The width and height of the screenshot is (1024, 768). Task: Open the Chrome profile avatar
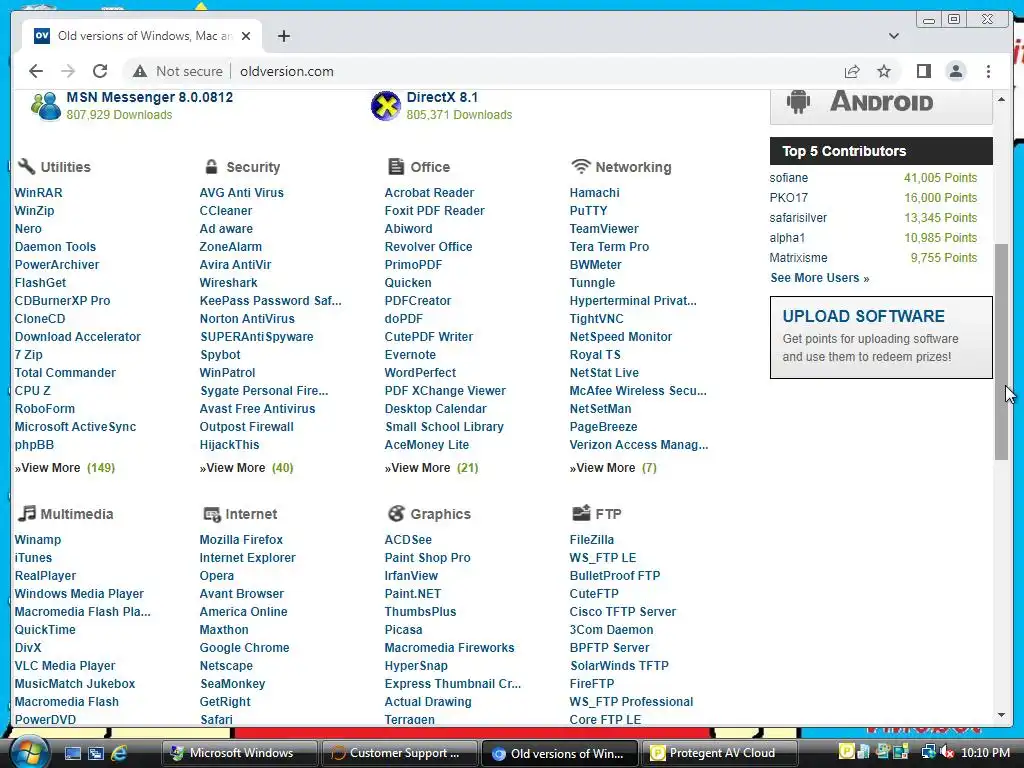coord(955,71)
